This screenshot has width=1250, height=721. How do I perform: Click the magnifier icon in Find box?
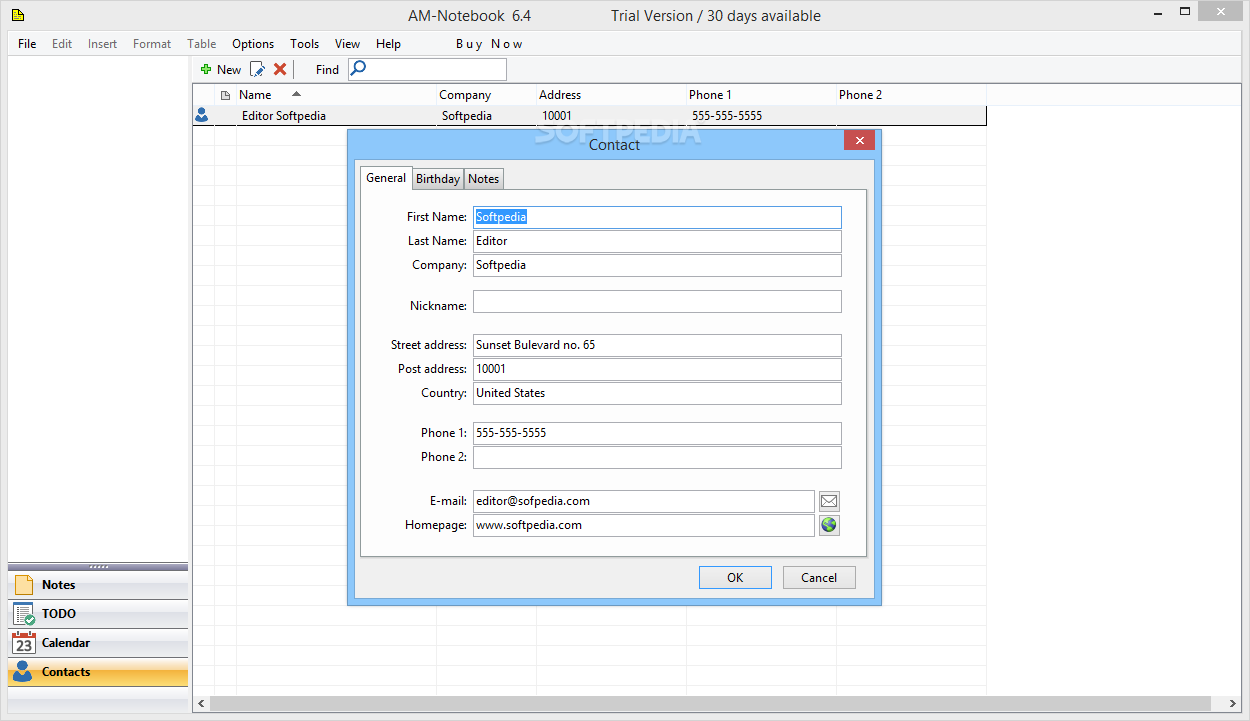click(359, 69)
